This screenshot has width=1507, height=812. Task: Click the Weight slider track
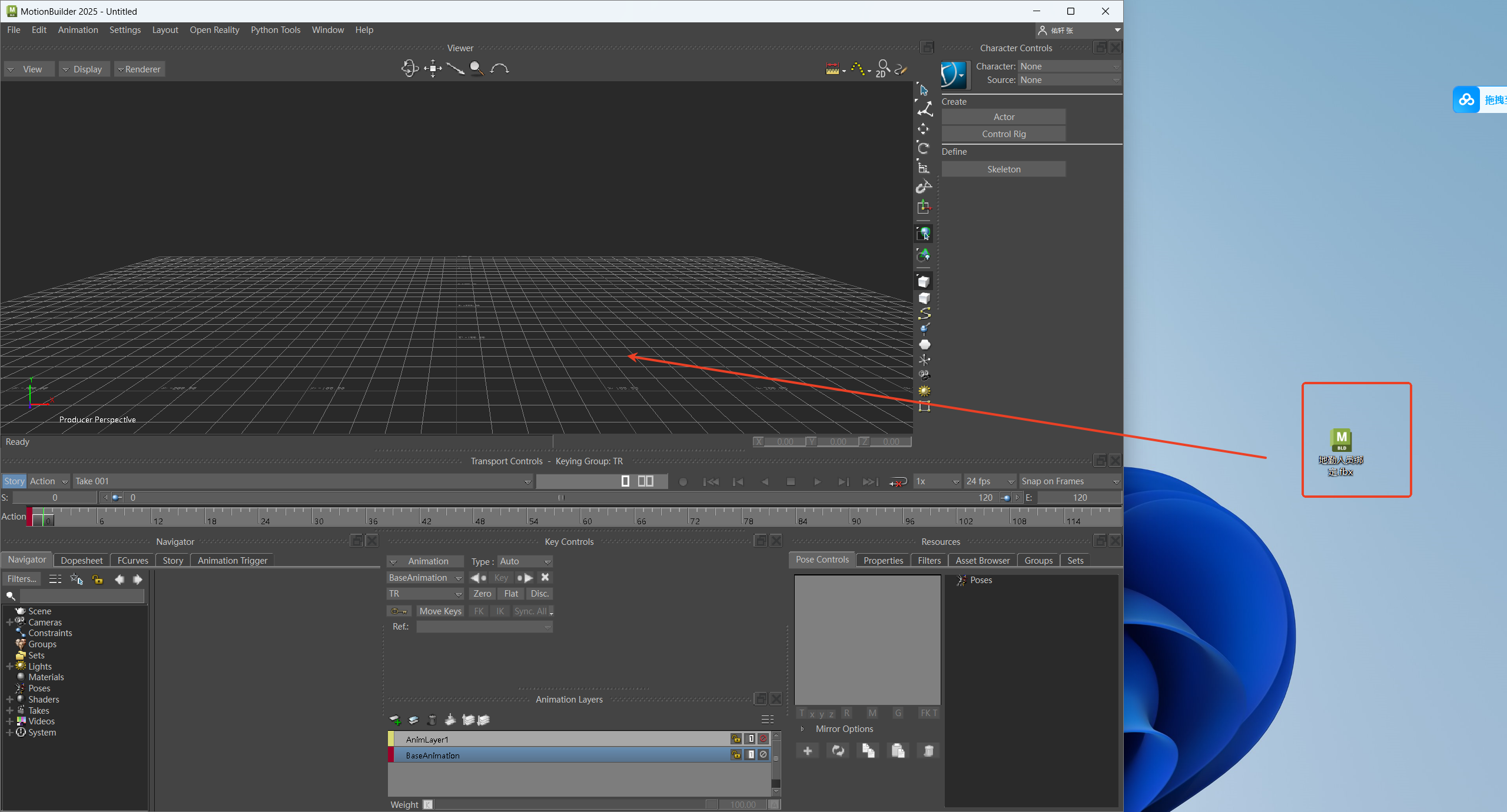tap(569, 804)
